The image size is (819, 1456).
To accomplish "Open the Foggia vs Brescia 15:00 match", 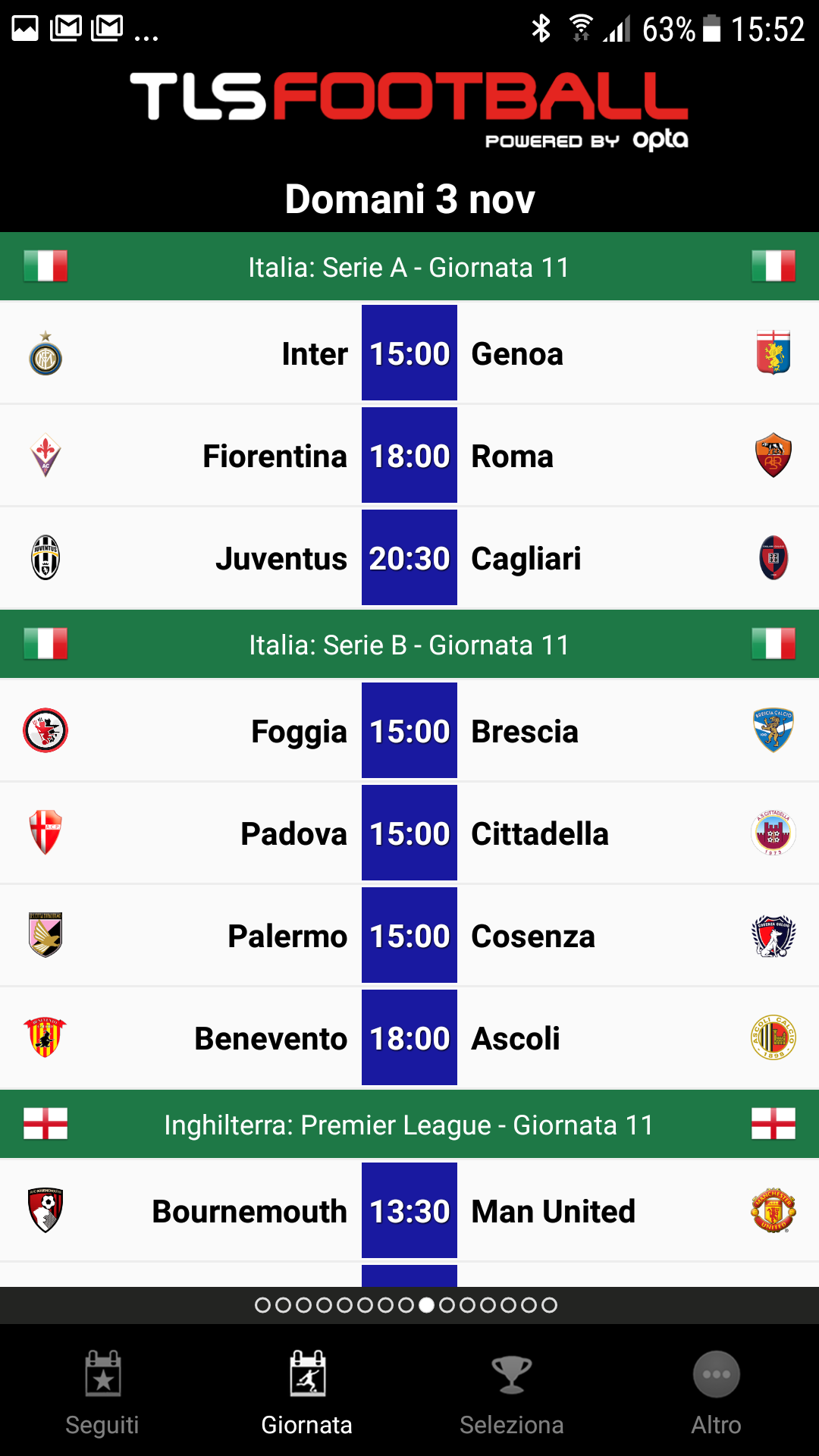I will (409, 731).
